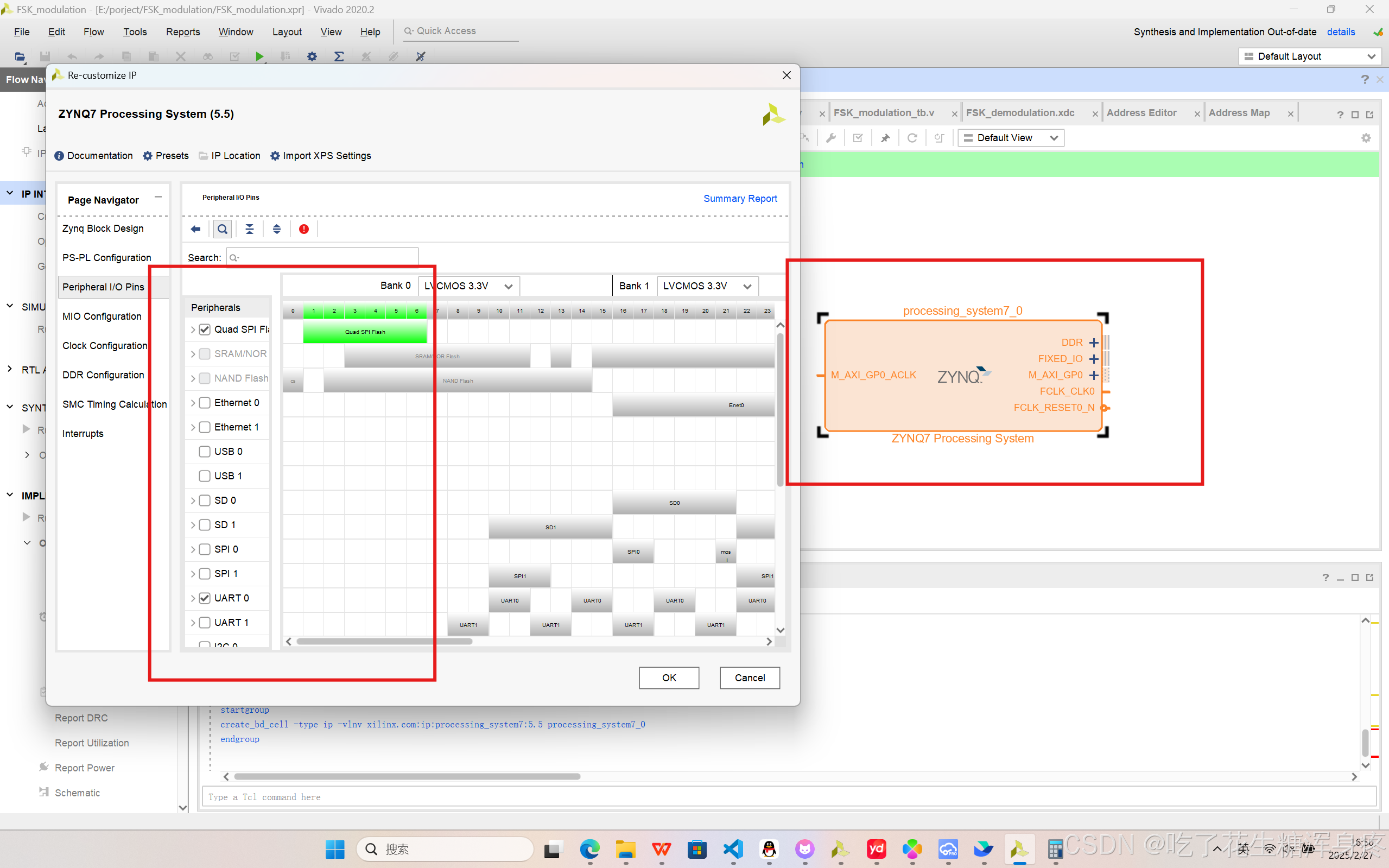Collapse the Page Navigator panel
Image resolution: width=1389 pixels, height=868 pixels.
pyautogui.click(x=158, y=197)
